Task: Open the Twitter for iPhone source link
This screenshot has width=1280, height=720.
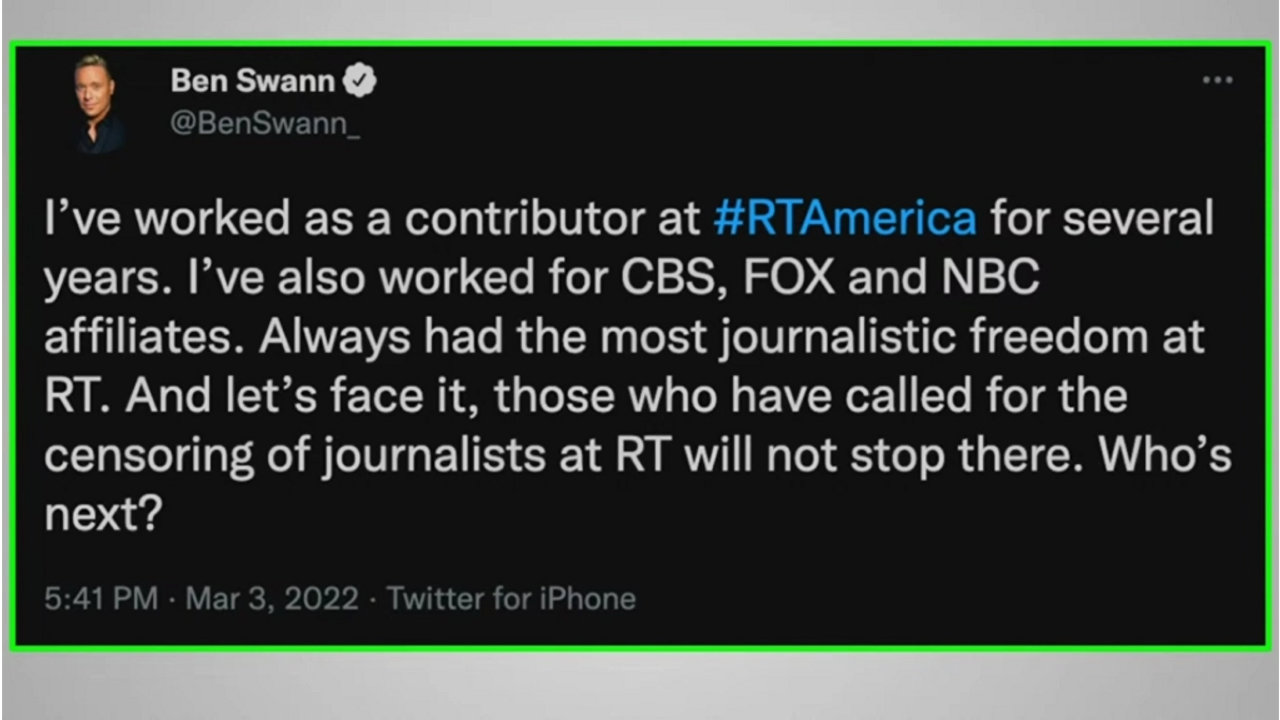Action: tap(511, 598)
